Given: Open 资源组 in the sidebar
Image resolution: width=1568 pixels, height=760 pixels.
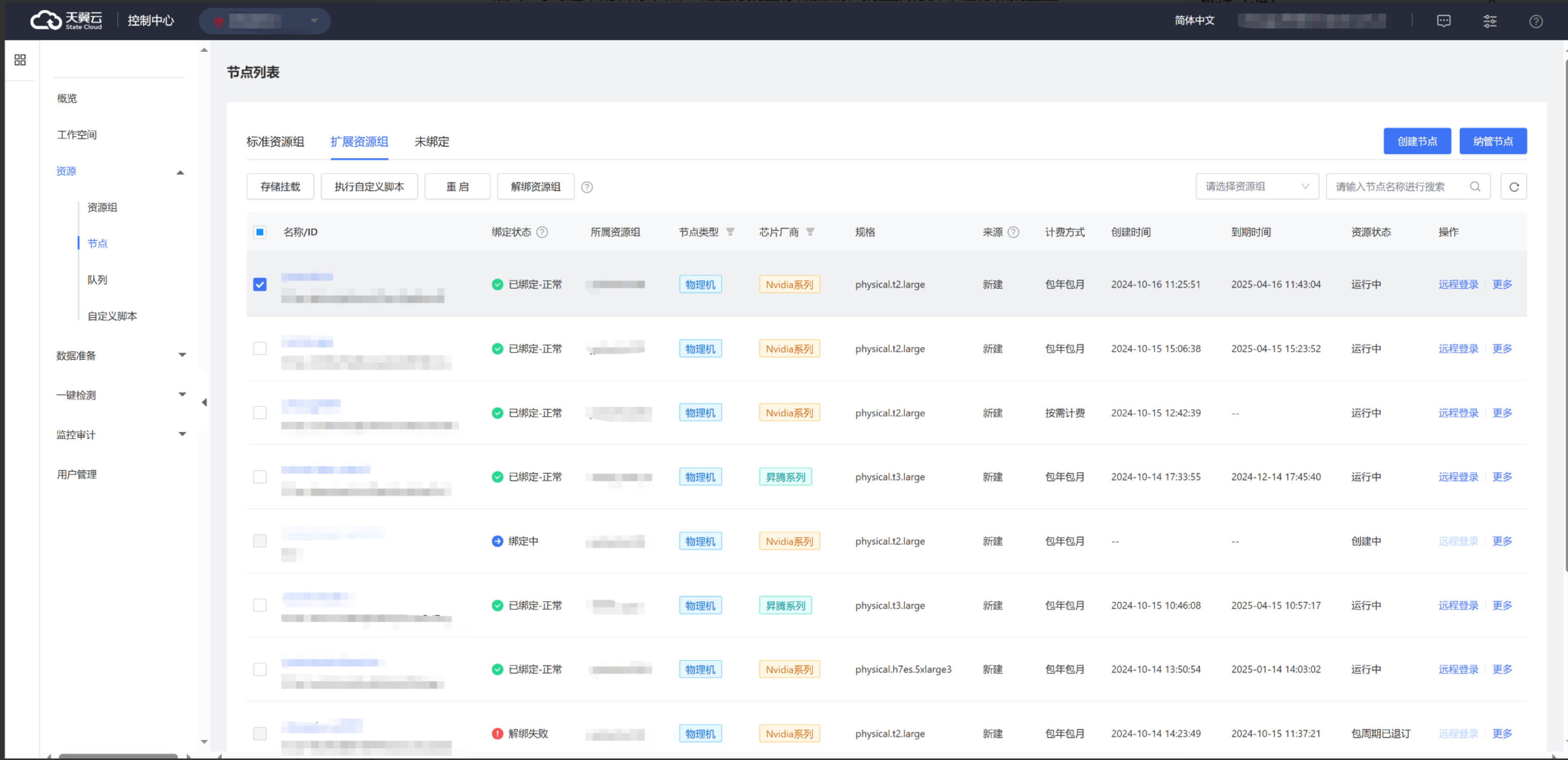Looking at the screenshot, I should pyautogui.click(x=102, y=207).
